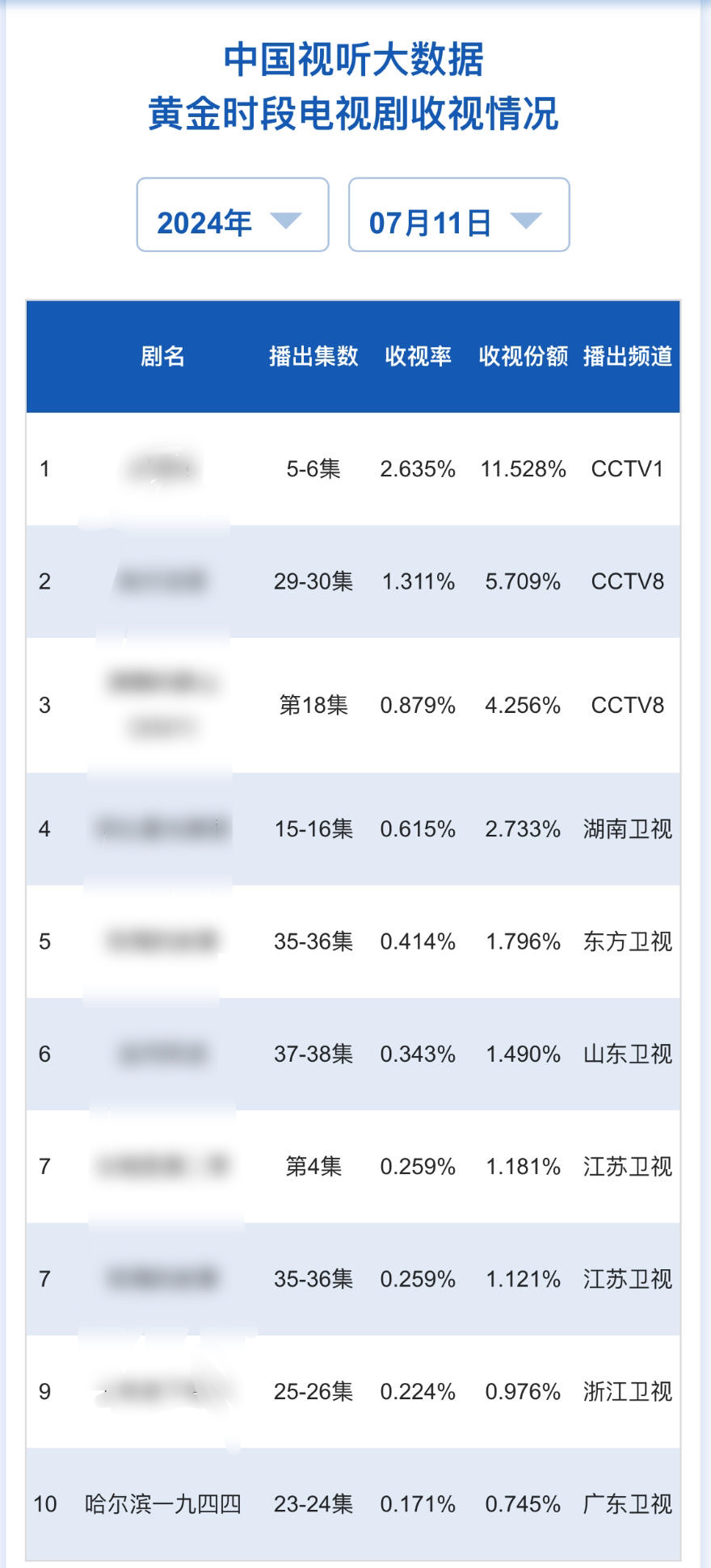The image size is (711, 1568).
Task: Select the 湖南卫视 row
Action: click(x=353, y=829)
